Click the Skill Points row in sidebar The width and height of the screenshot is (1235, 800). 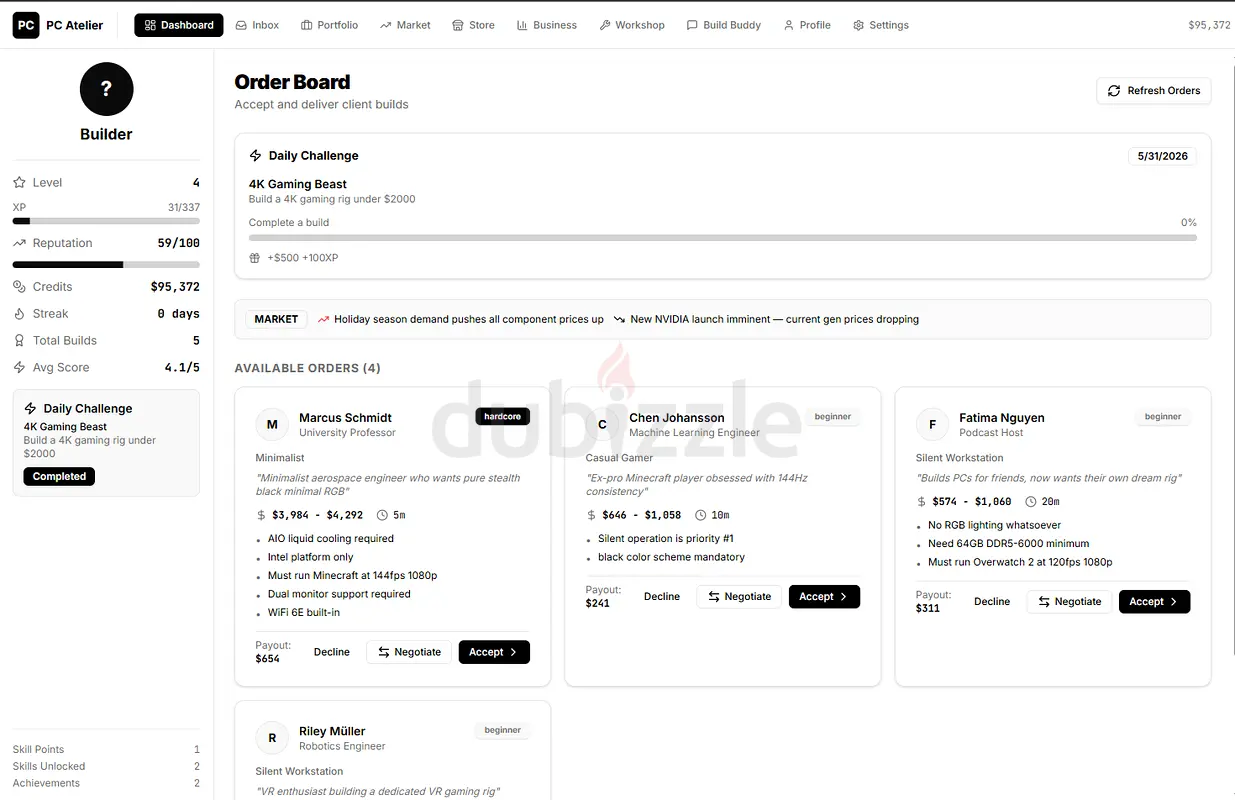pos(106,750)
